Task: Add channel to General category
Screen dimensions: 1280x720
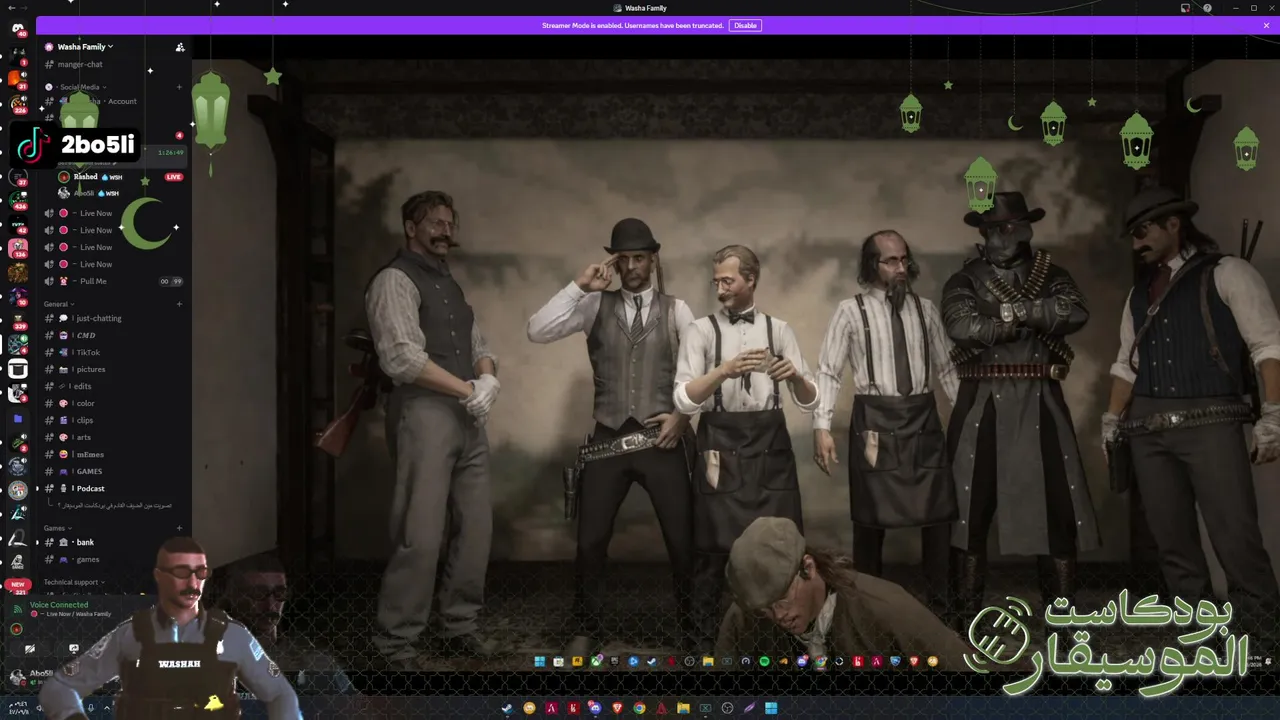Action: (179, 304)
